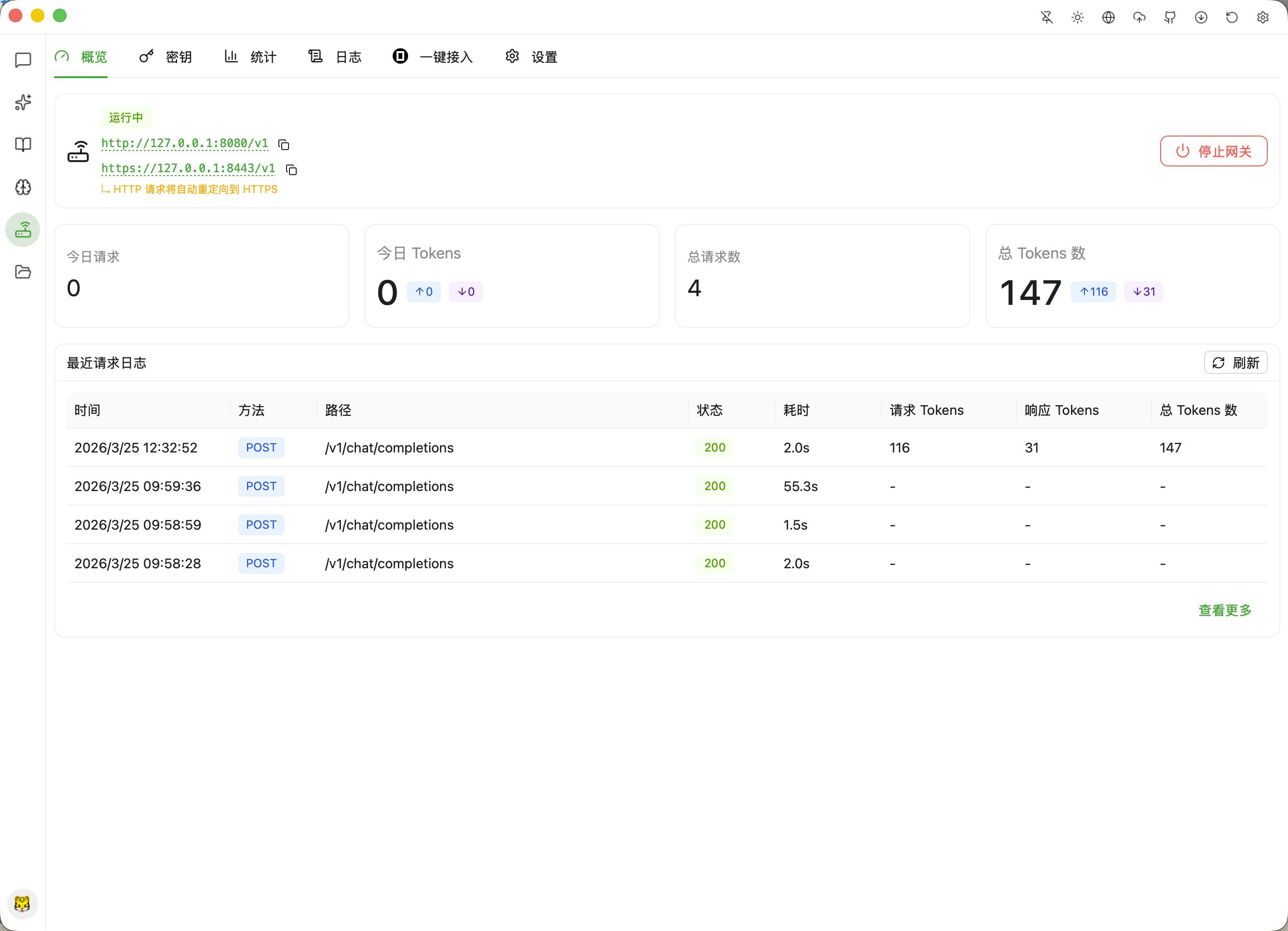Open the 查看更多 link
The width and height of the screenshot is (1288, 931).
1225,610
